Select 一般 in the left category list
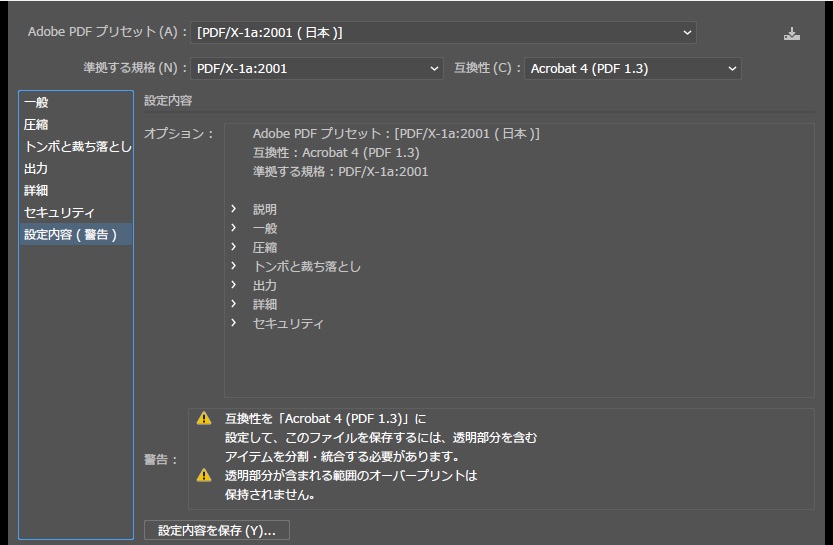Viewport: 833px width, 545px height. pos(76,103)
